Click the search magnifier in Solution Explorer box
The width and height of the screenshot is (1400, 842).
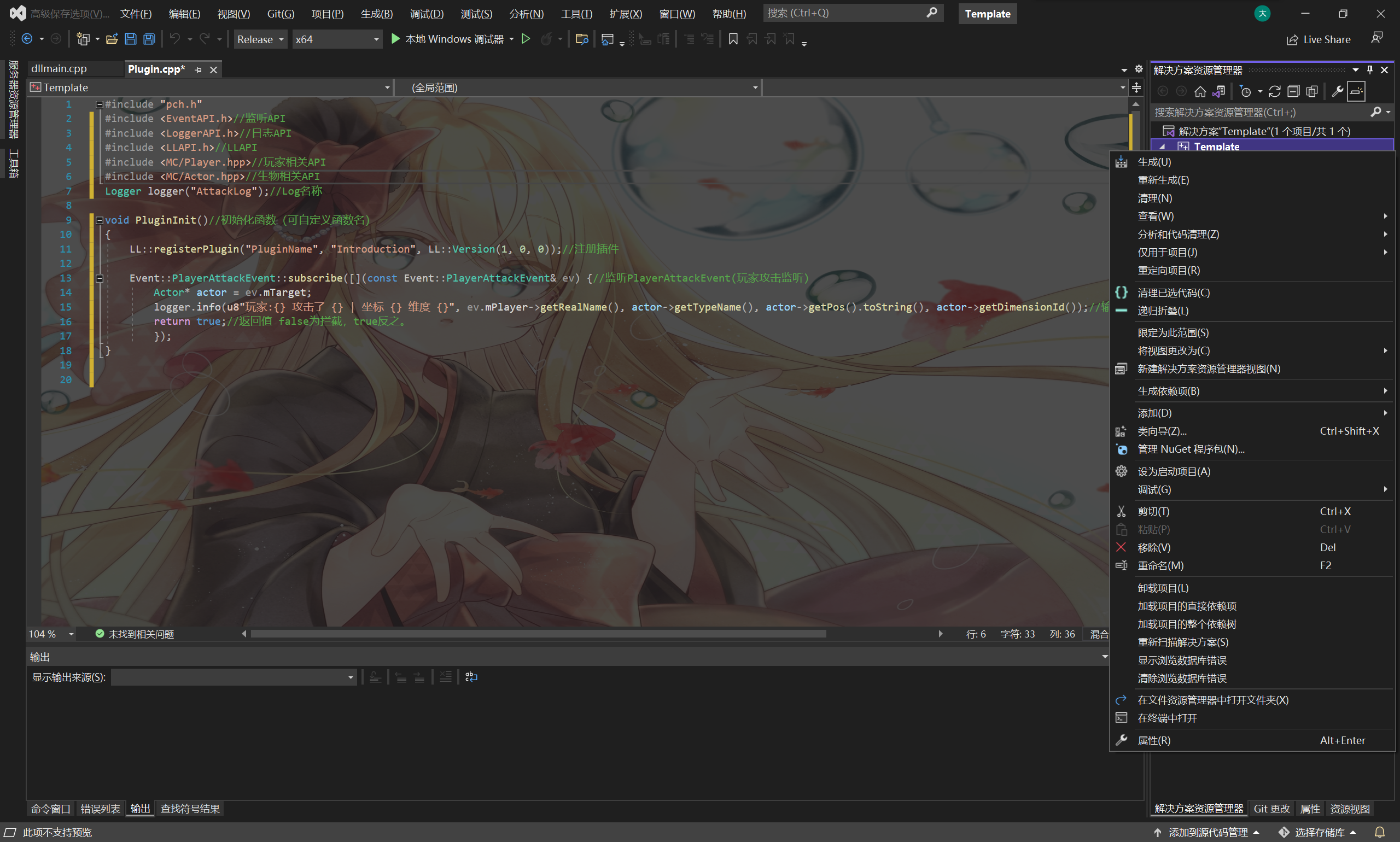1375,112
